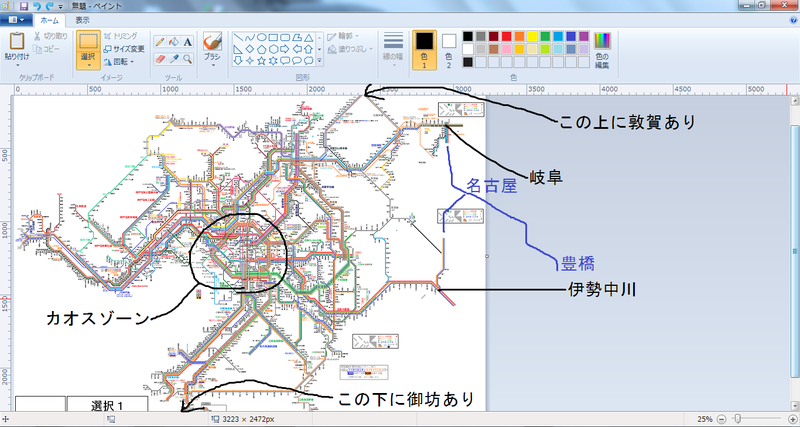Choose the straight Line shape
Image resolution: width=800 pixels, height=427 pixels.
pos(238,38)
